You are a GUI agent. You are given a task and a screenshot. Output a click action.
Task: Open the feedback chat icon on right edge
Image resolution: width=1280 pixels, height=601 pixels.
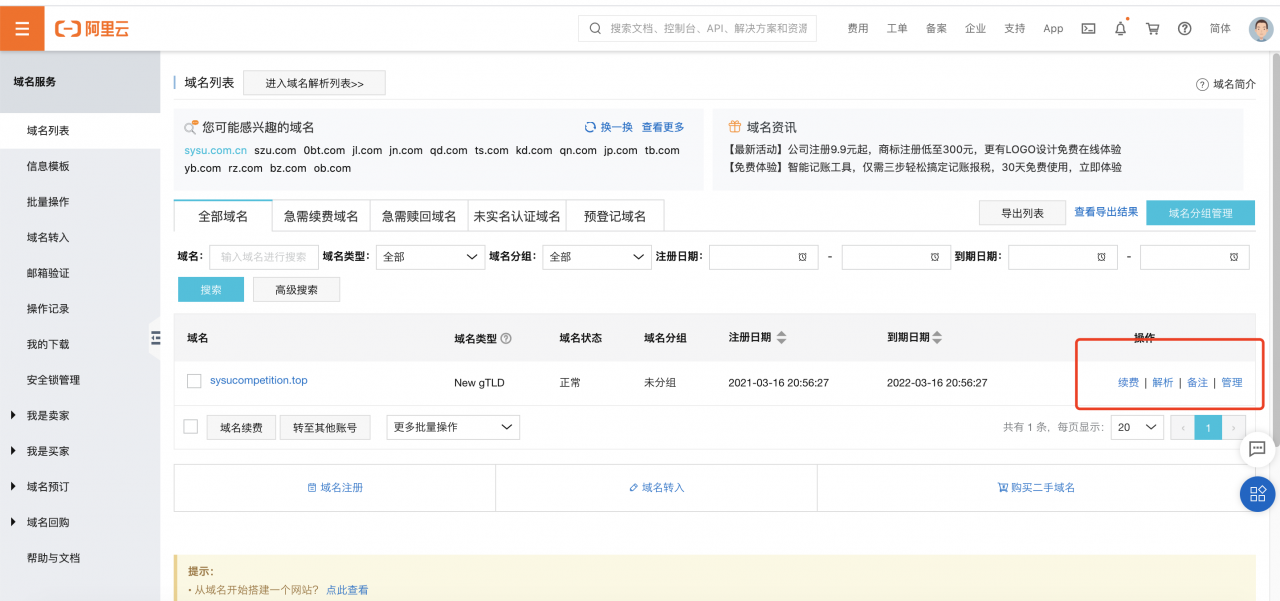(x=1258, y=450)
